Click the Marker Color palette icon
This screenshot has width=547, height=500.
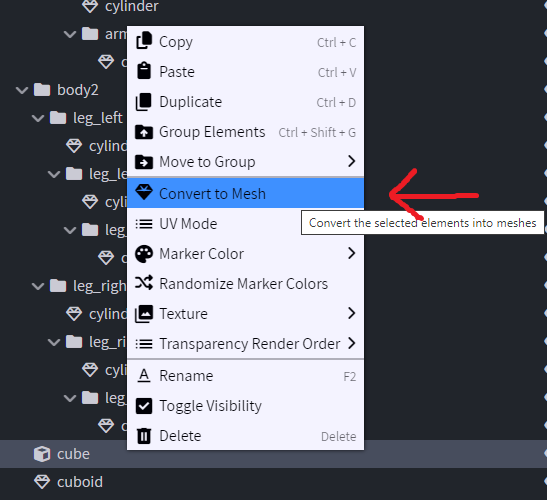click(x=144, y=254)
